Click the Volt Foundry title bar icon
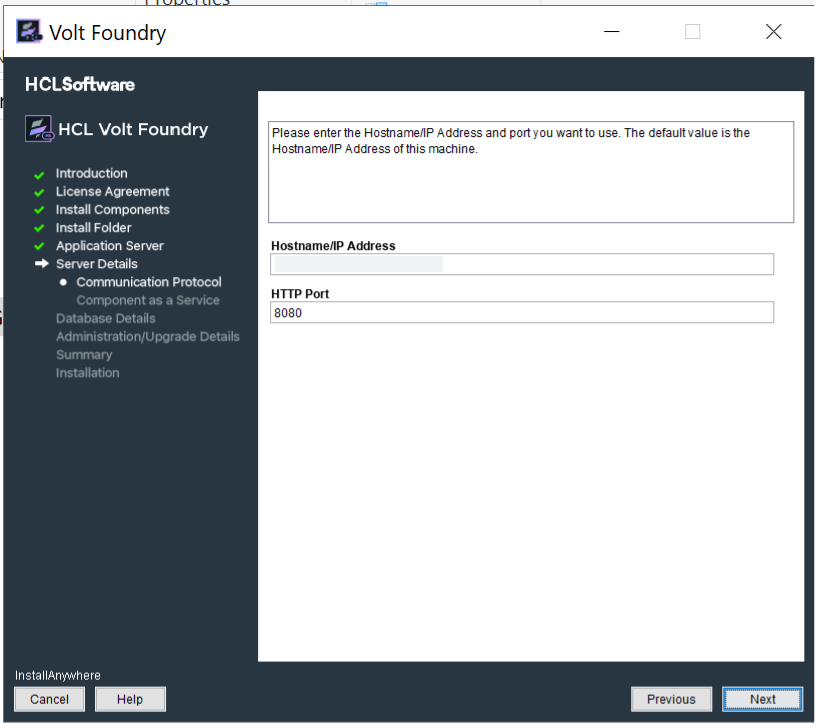 pos(30,32)
